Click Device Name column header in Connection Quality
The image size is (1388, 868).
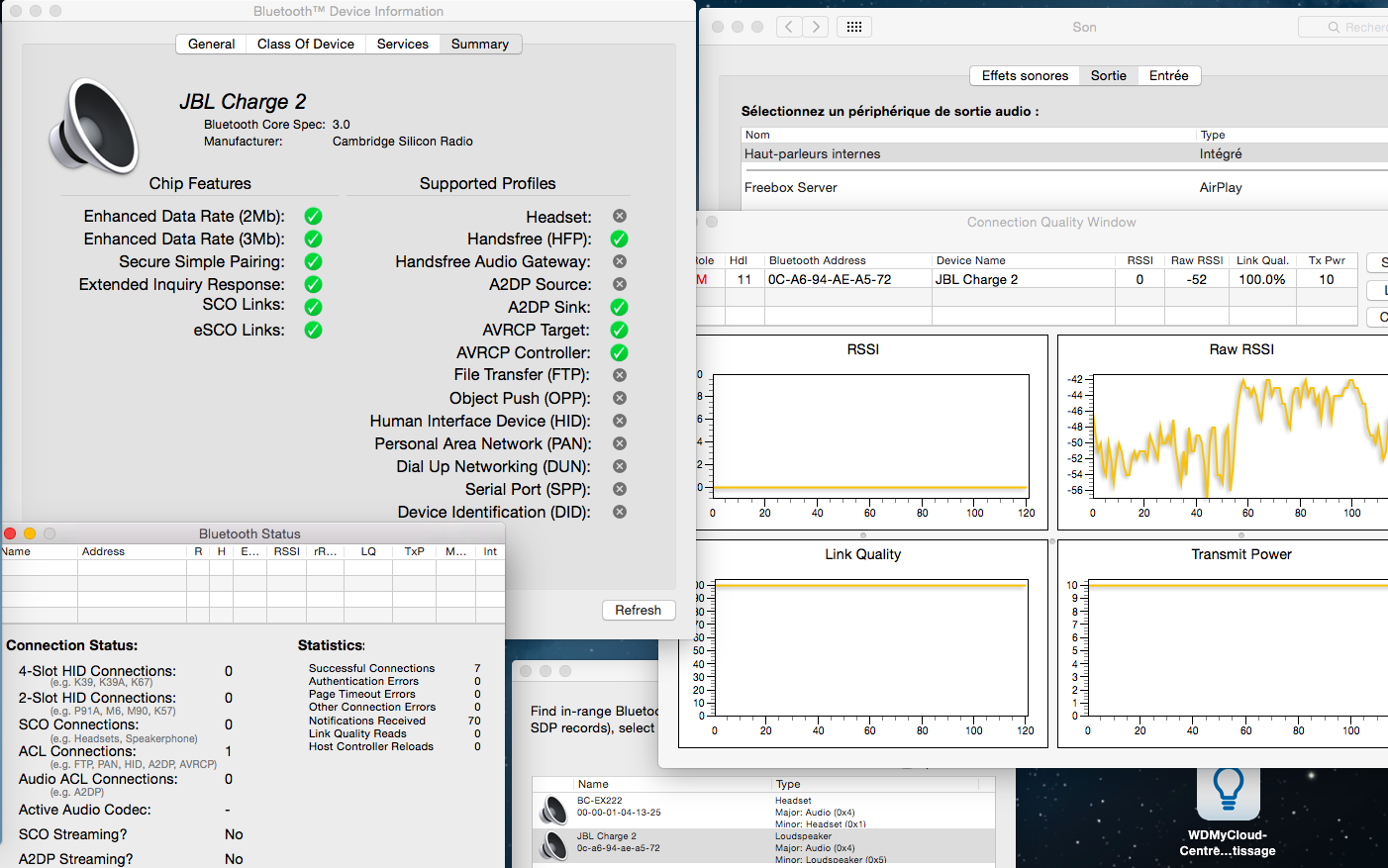coord(1023,260)
